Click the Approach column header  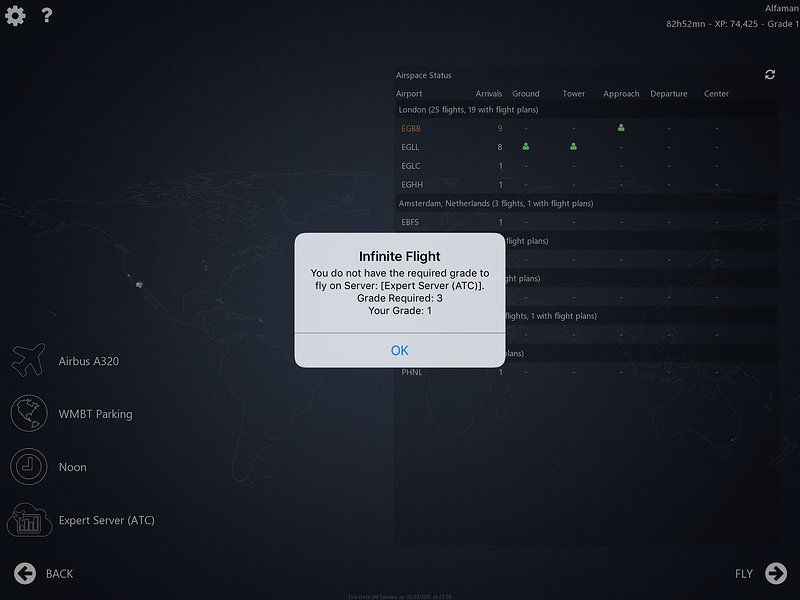click(621, 94)
